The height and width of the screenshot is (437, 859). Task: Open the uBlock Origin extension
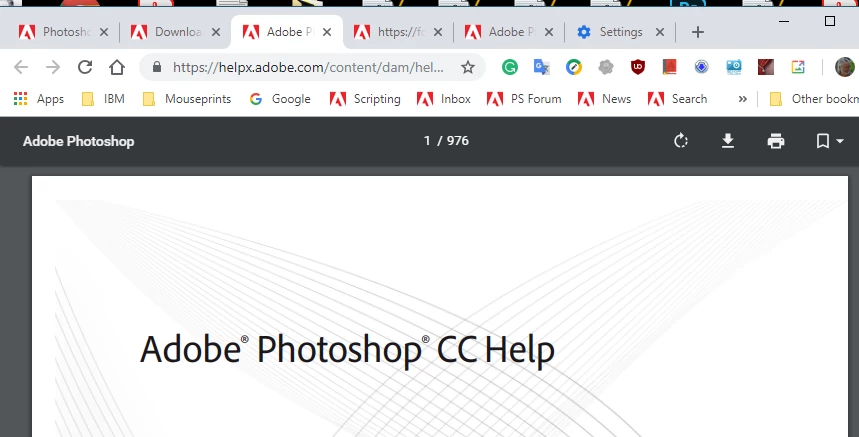tap(638, 67)
